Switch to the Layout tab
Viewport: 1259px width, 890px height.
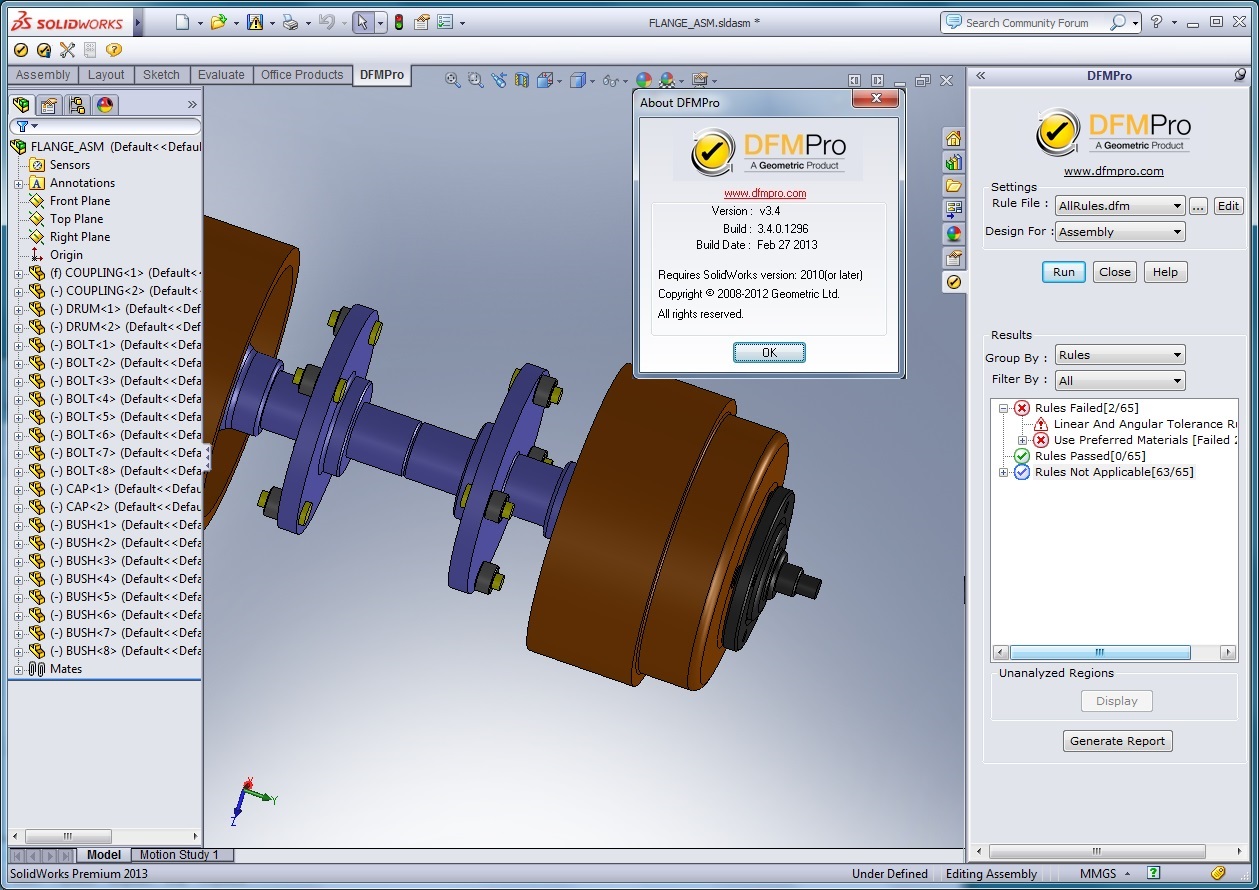(x=106, y=75)
